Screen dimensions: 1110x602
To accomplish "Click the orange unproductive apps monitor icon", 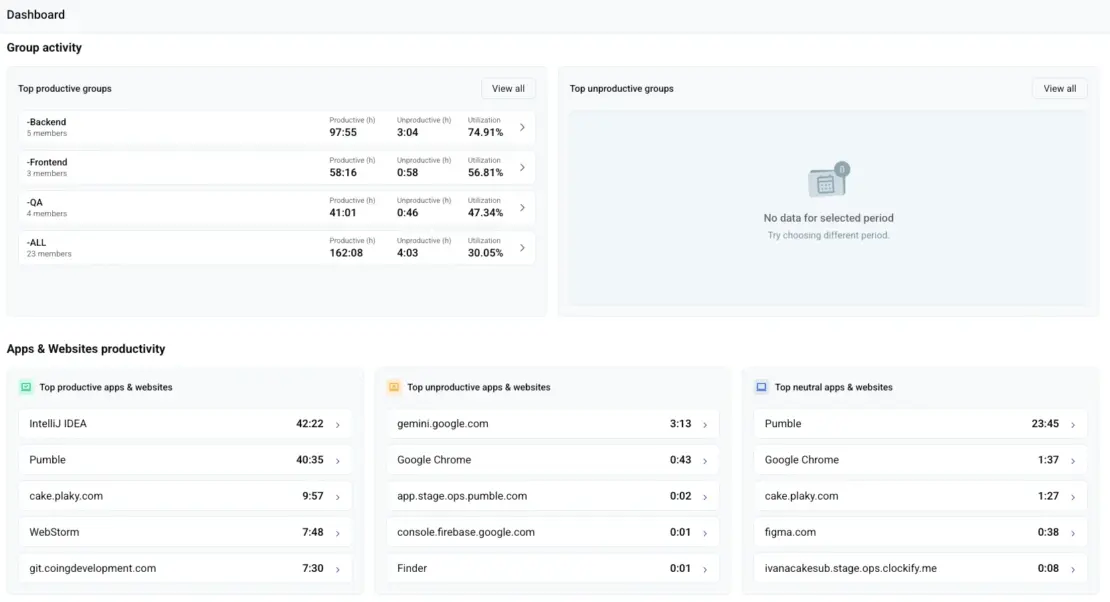I will [x=394, y=387].
